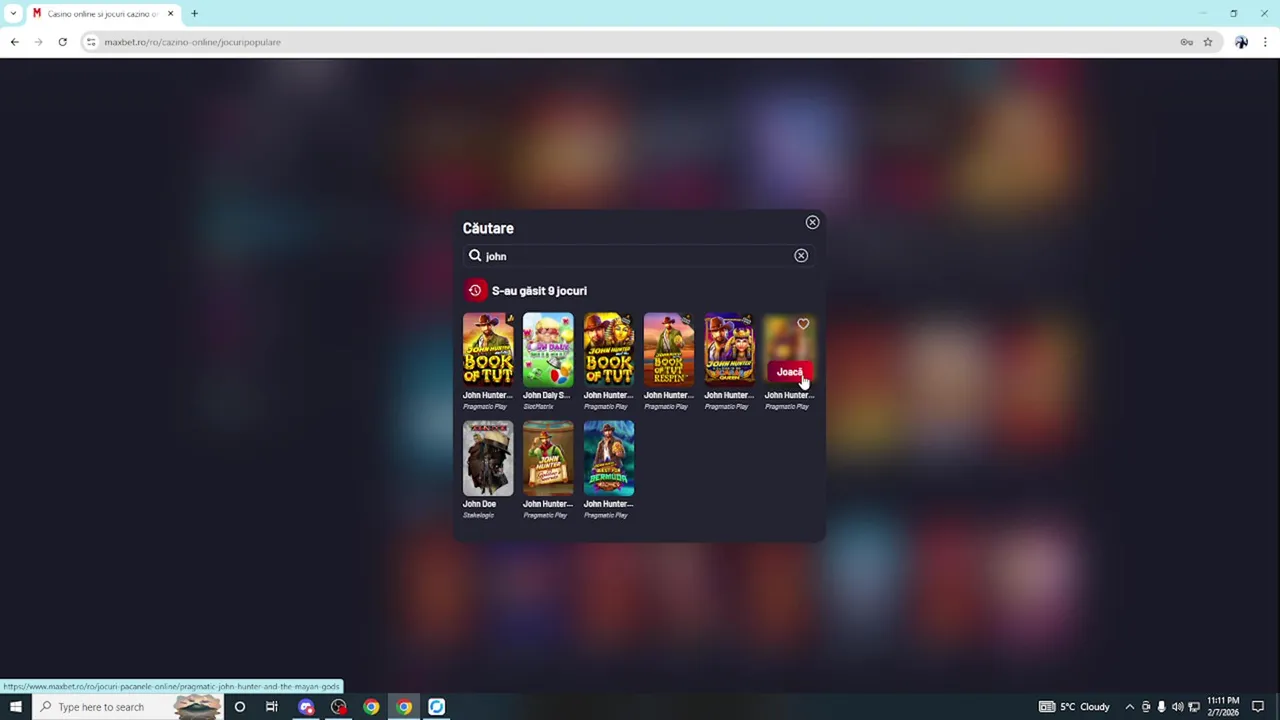This screenshot has width=1280, height=720.
Task: Clear the 'john' search text
Action: [801, 256]
